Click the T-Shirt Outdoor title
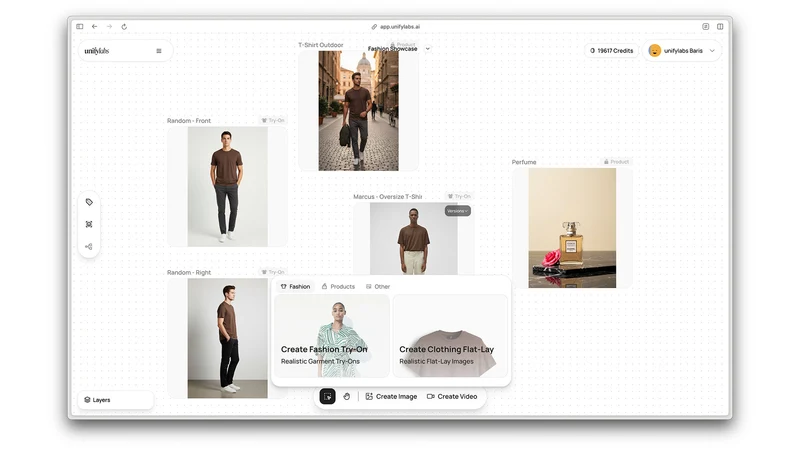The image size is (800, 450). click(321, 45)
